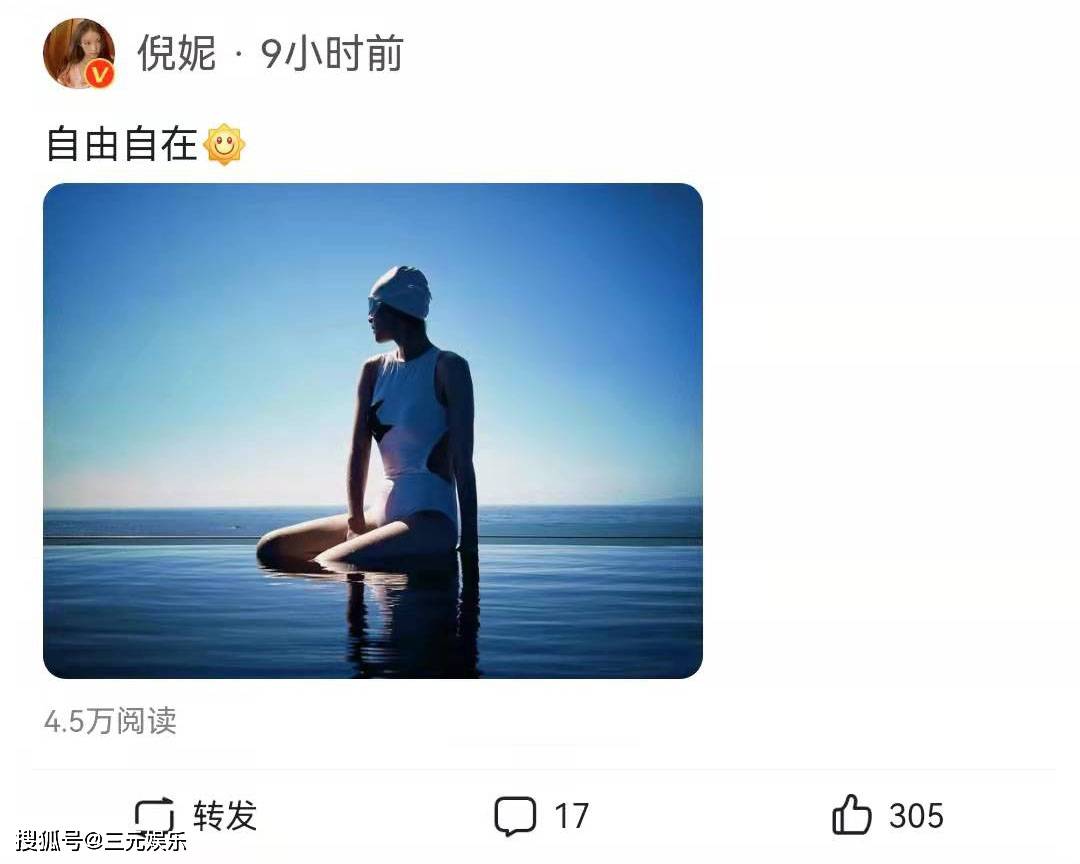Click the 305 likes count
This screenshot has width=1080, height=864.
point(916,816)
